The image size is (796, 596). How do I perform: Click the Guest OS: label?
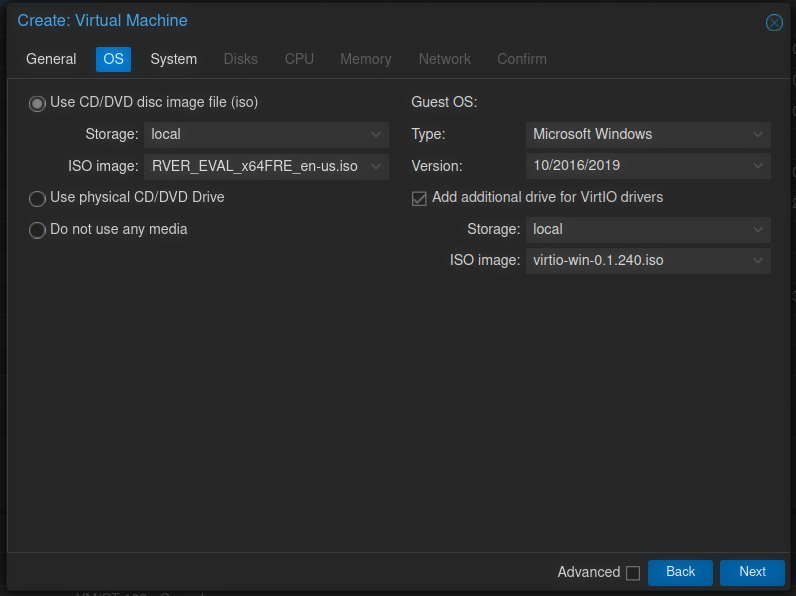click(x=444, y=102)
